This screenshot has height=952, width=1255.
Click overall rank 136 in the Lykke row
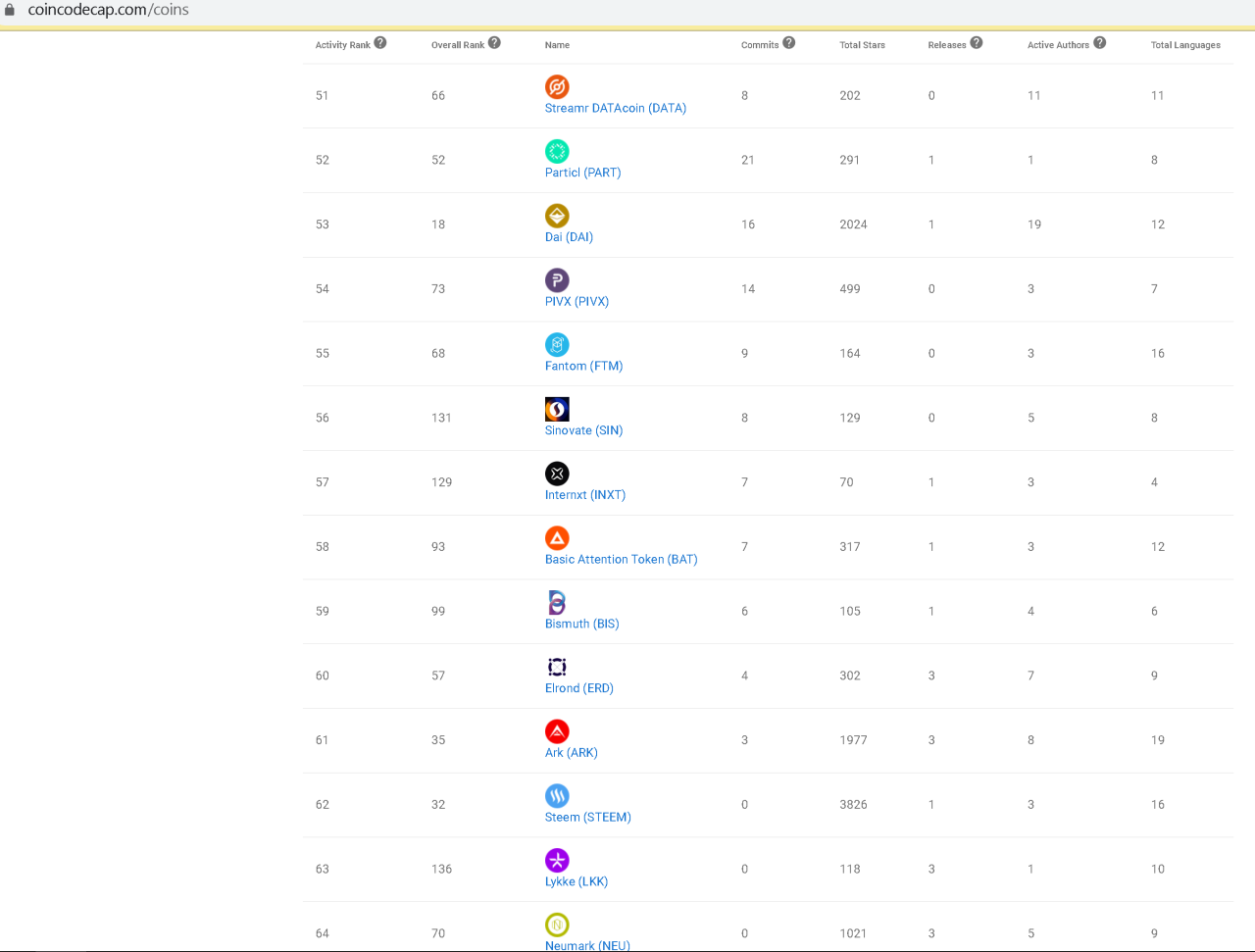[x=441, y=870]
